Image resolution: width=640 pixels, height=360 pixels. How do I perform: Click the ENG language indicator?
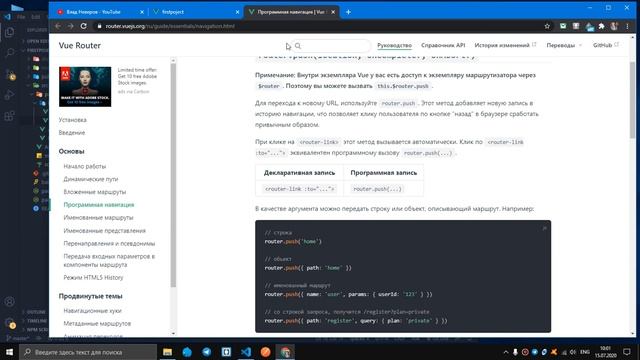click(584, 352)
